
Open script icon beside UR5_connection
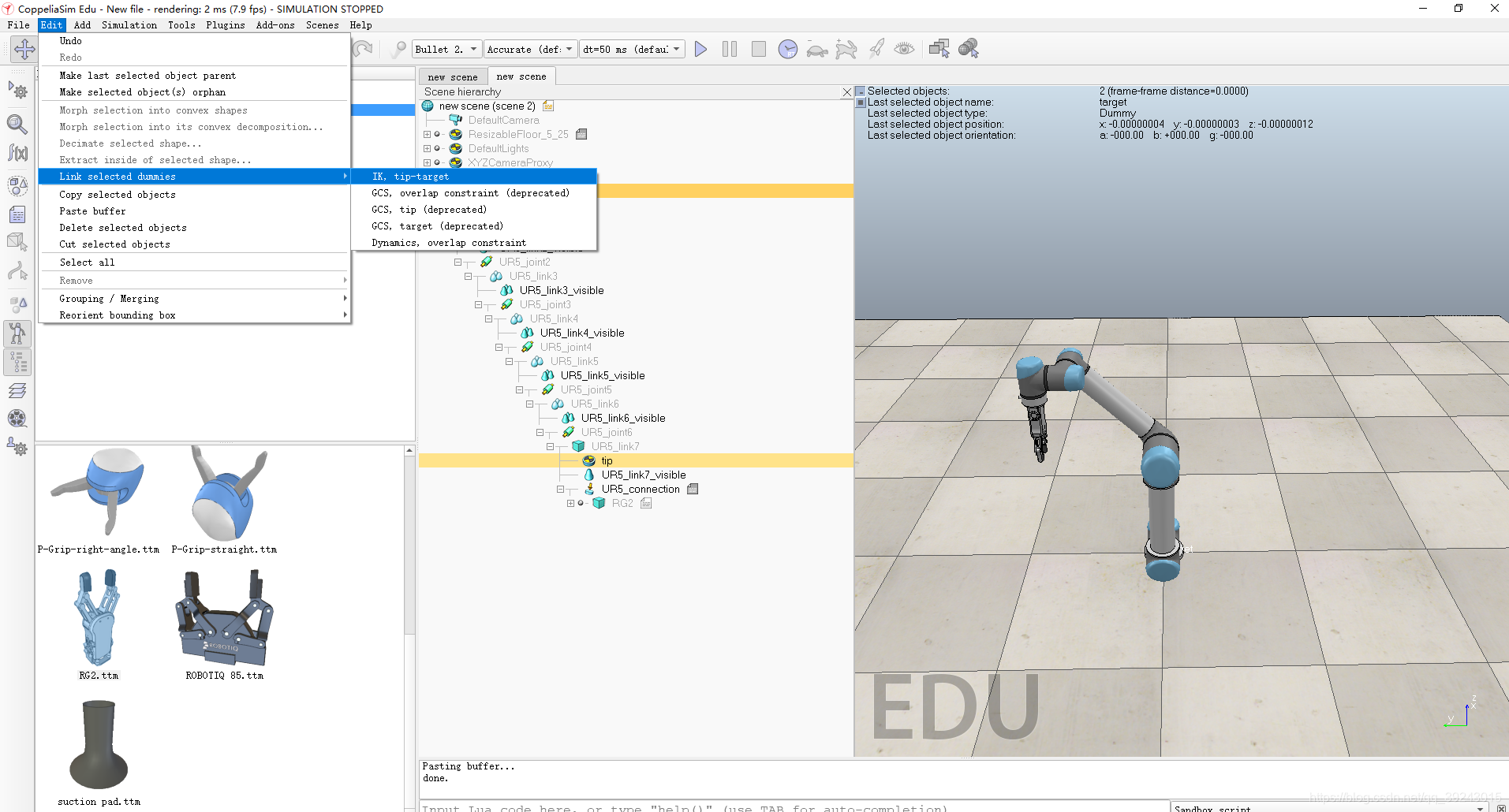point(693,489)
